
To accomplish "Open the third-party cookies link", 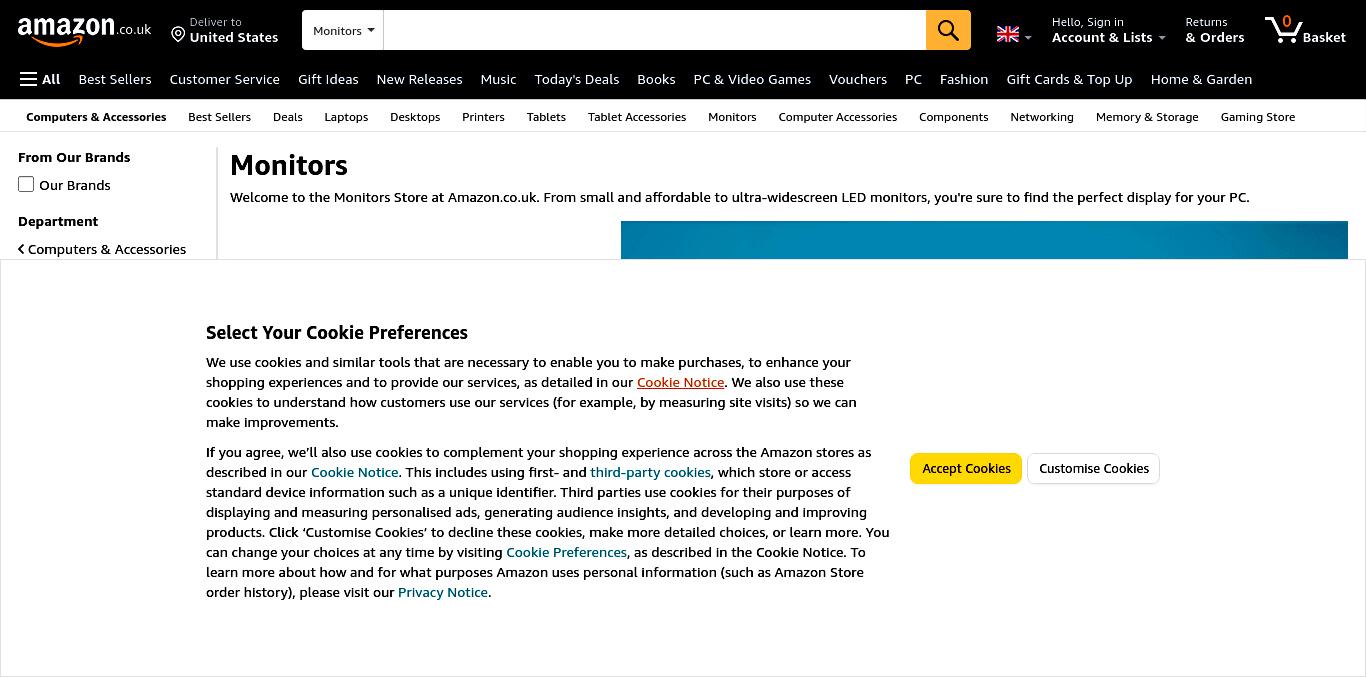I will point(650,472).
